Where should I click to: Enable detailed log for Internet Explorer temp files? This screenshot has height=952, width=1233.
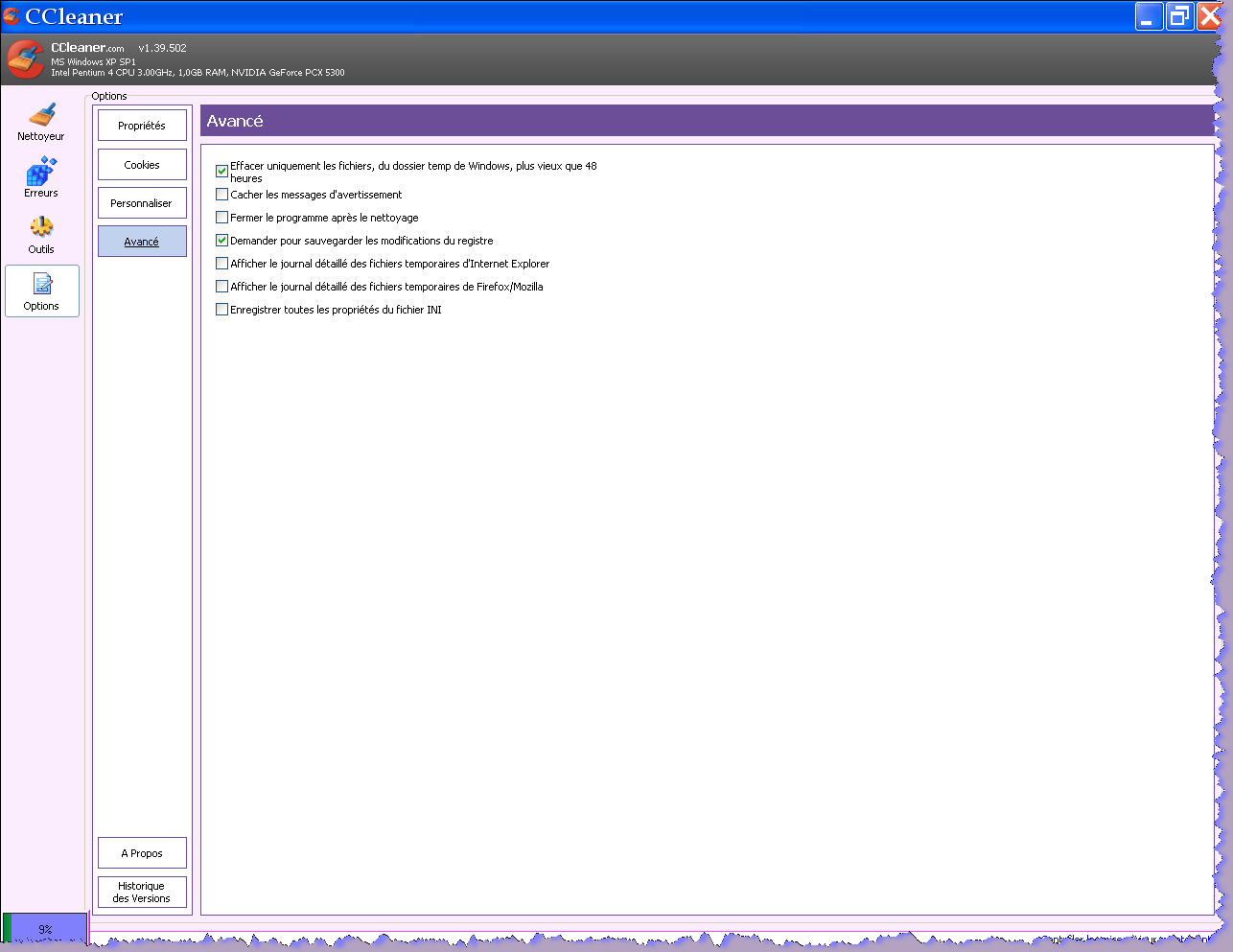(x=222, y=264)
